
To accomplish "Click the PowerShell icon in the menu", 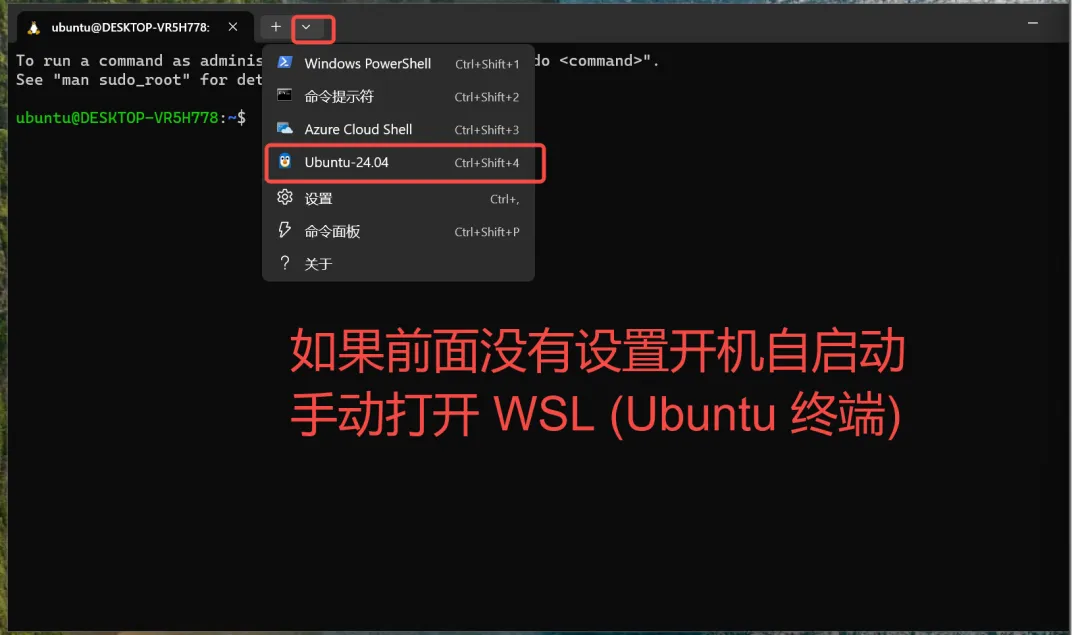I will (x=284, y=63).
